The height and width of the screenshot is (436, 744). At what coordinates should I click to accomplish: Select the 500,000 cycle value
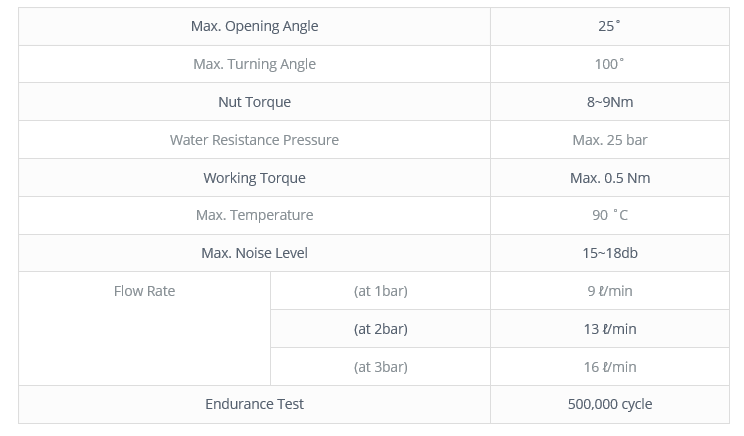[x=610, y=404]
